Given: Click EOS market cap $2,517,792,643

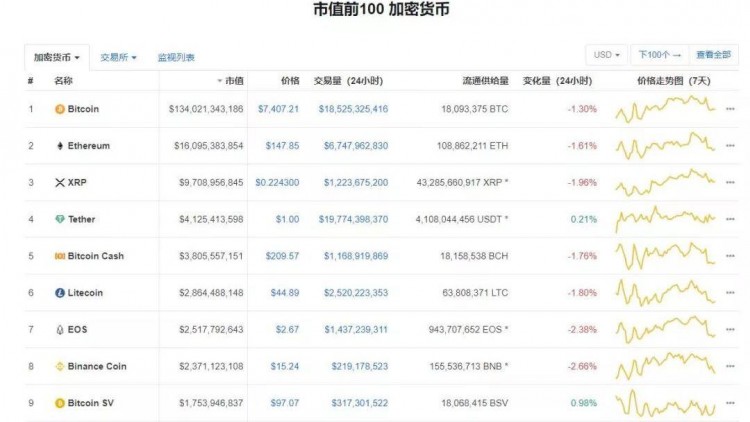Looking at the screenshot, I should pyautogui.click(x=211, y=330).
